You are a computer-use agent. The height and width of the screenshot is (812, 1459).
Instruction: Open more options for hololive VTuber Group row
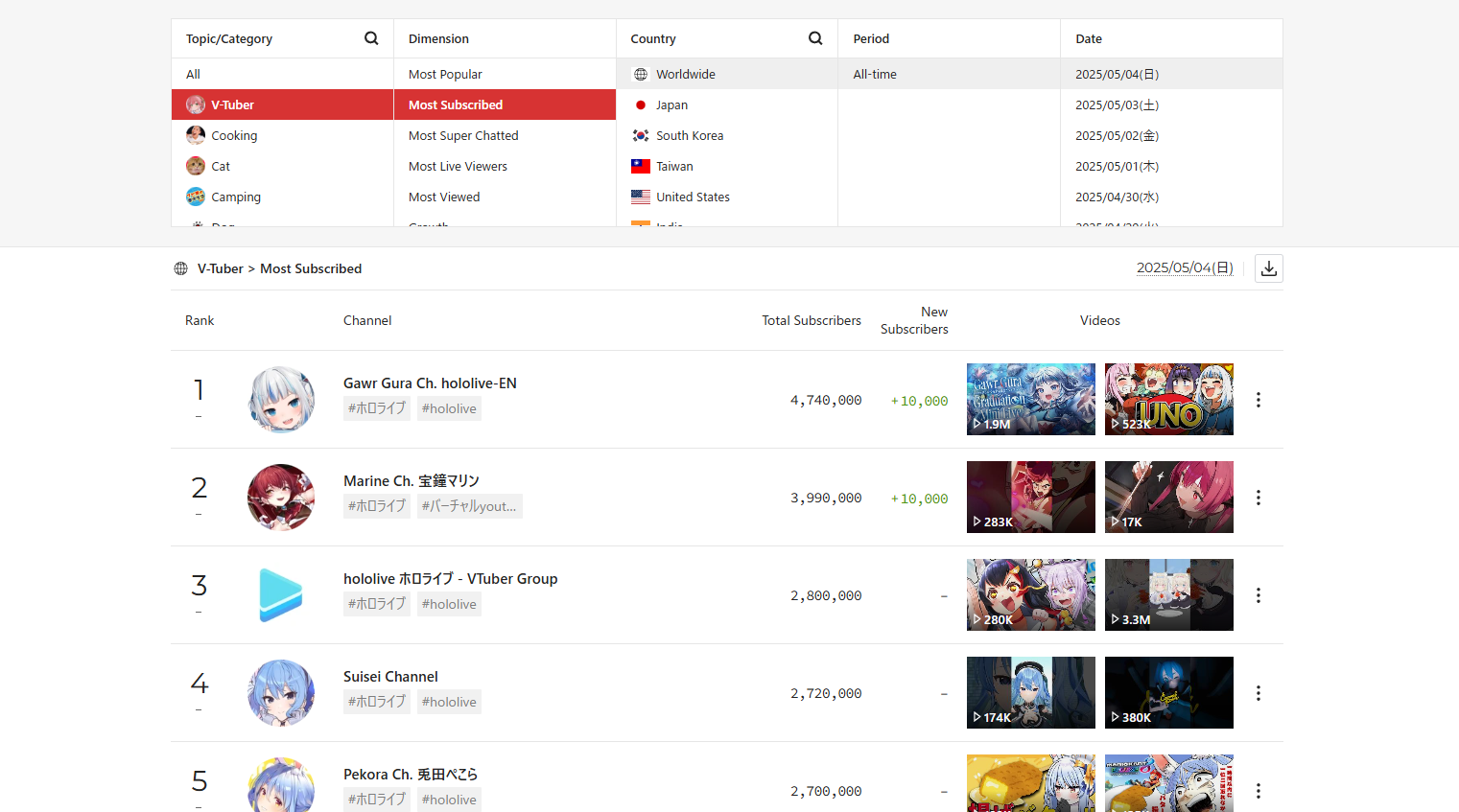tap(1259, 595)
